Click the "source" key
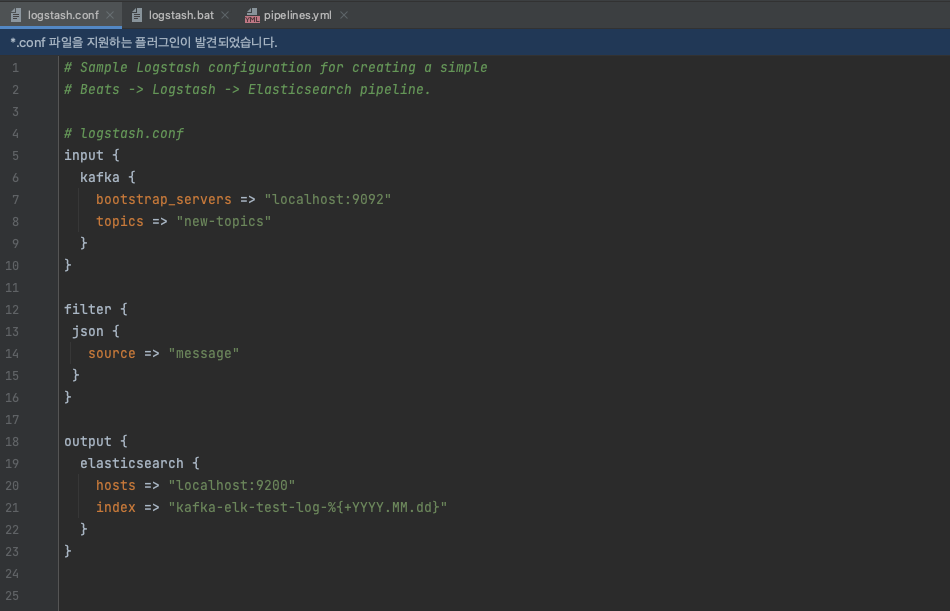Screen dimensions: 950x611 [111, 353]
